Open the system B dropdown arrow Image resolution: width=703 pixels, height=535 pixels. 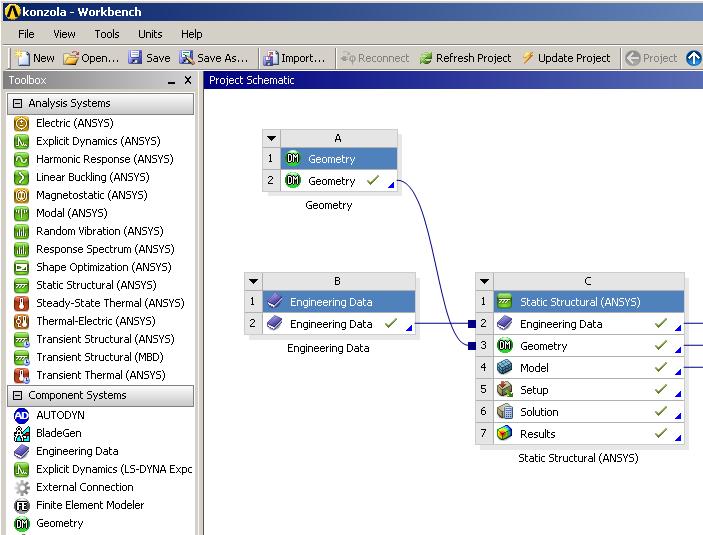[x=253, y=282]
